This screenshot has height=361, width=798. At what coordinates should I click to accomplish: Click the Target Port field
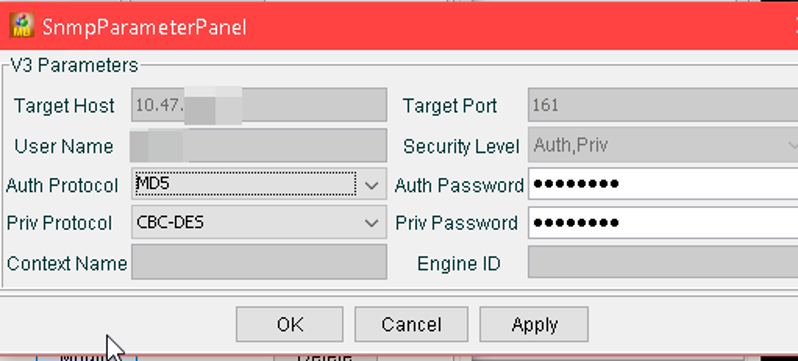(663, 105)
